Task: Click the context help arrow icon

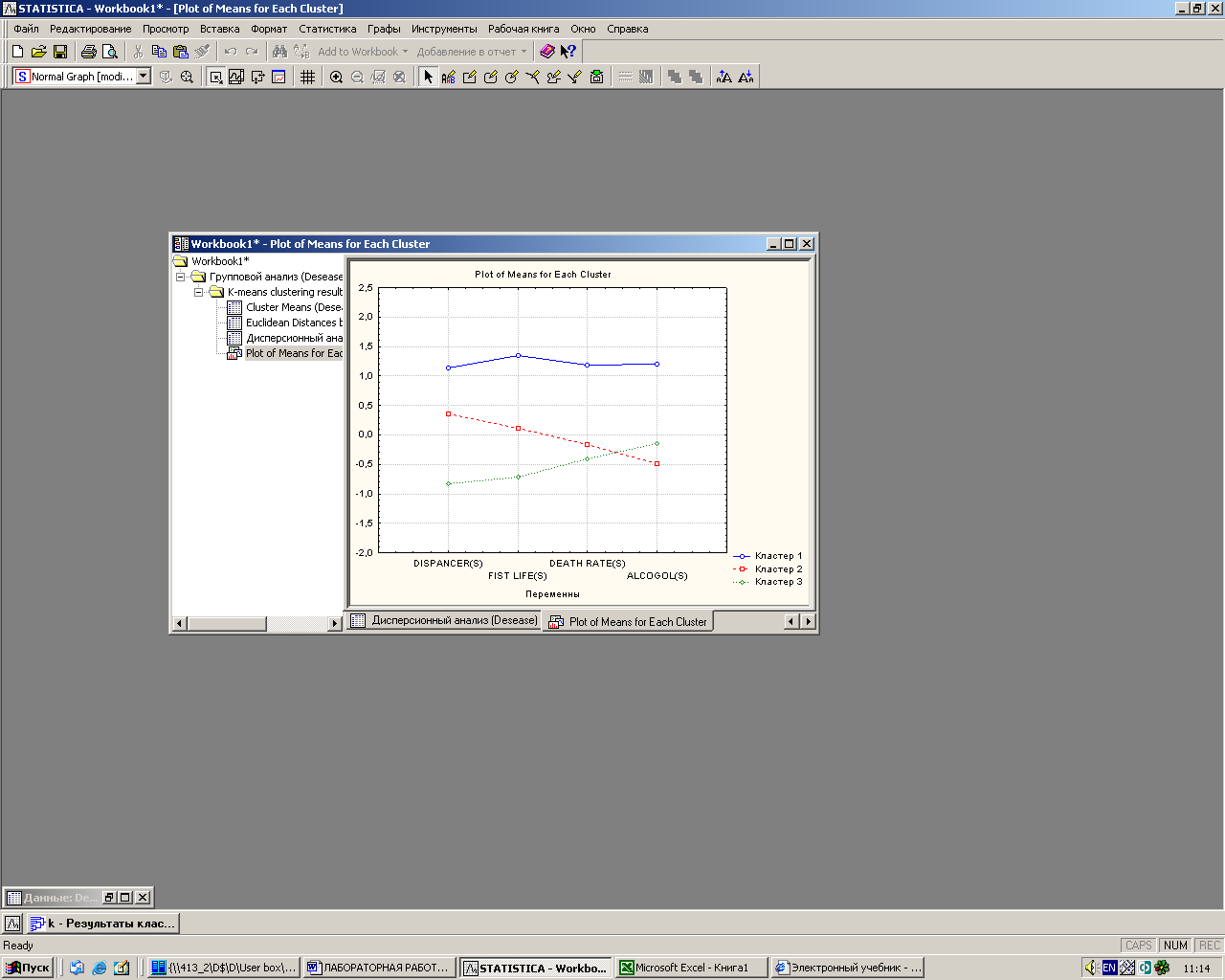Action: coord(568,52)
